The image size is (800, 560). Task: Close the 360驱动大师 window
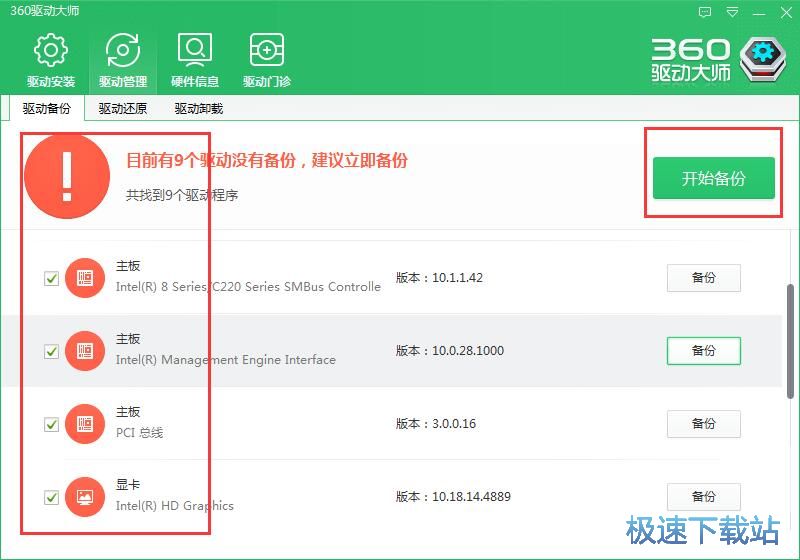[x=786, y=12]
